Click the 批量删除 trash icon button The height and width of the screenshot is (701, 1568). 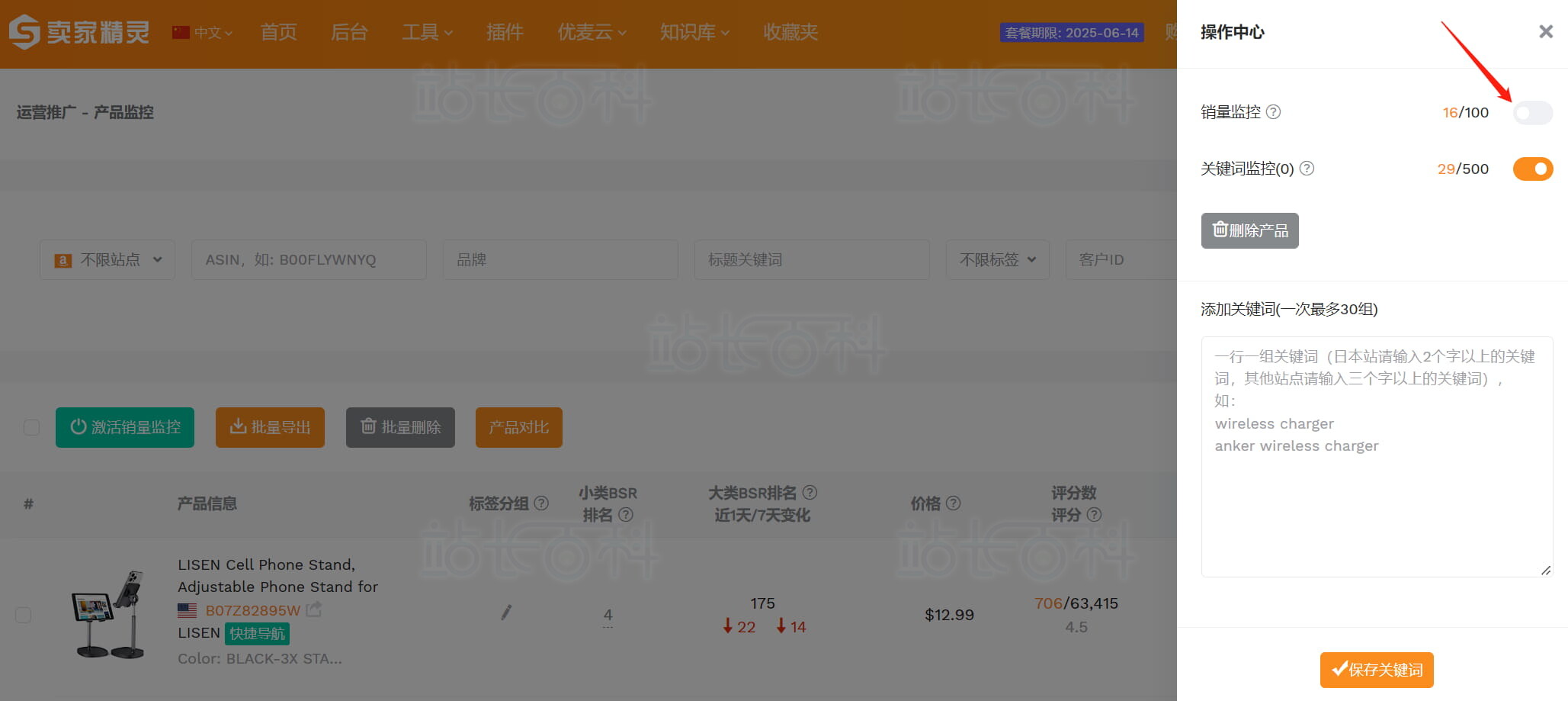point(399,427)
